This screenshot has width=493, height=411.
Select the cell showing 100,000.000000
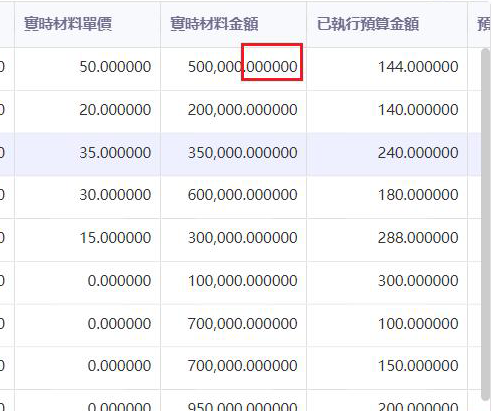[x=233, y=281]
